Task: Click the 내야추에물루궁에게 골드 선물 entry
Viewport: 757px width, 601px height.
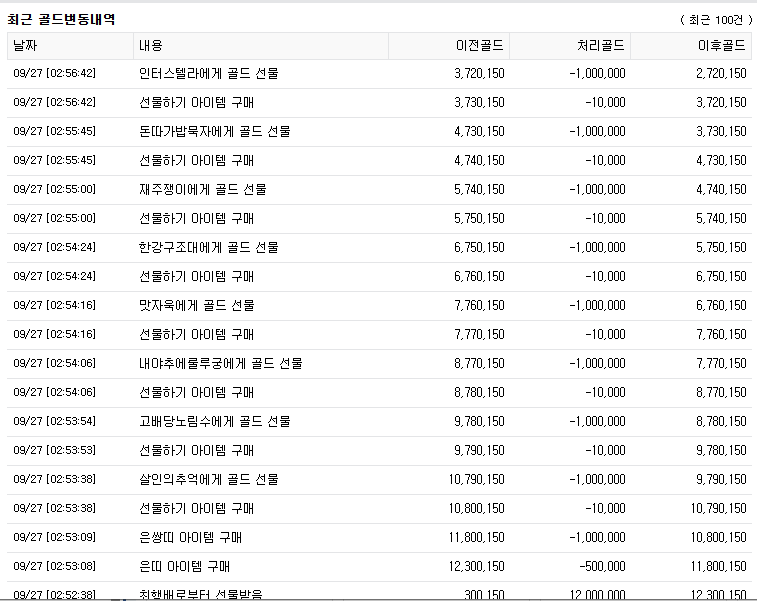Action: click(x=221, y=363)
